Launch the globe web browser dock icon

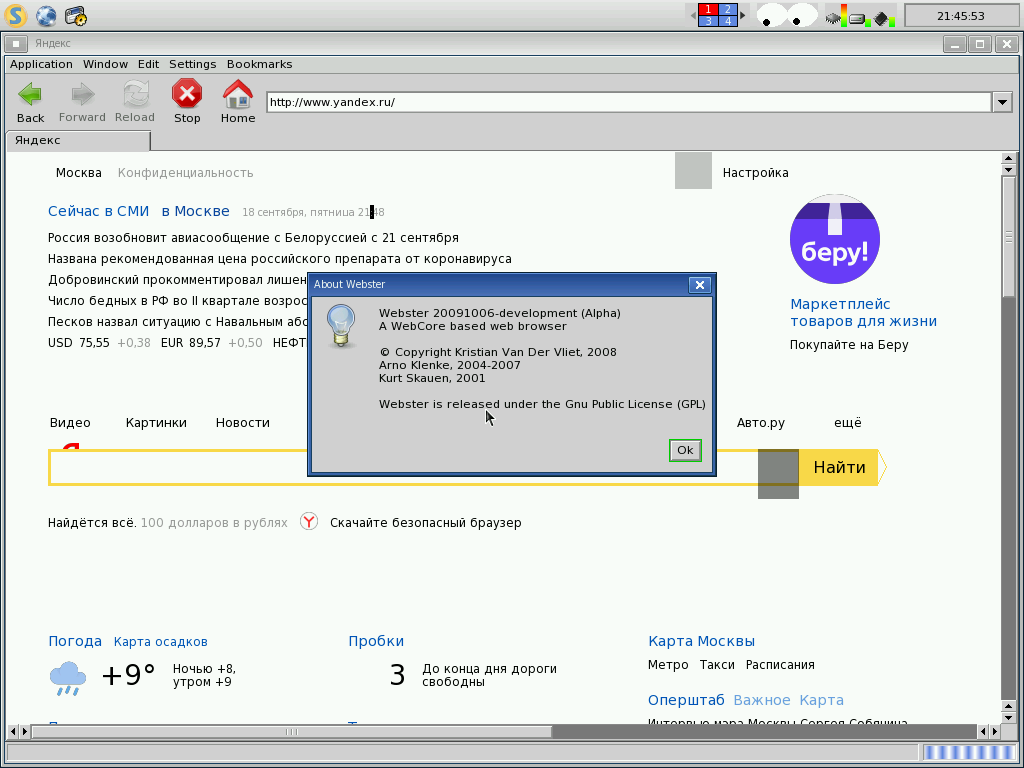(46, 15)
